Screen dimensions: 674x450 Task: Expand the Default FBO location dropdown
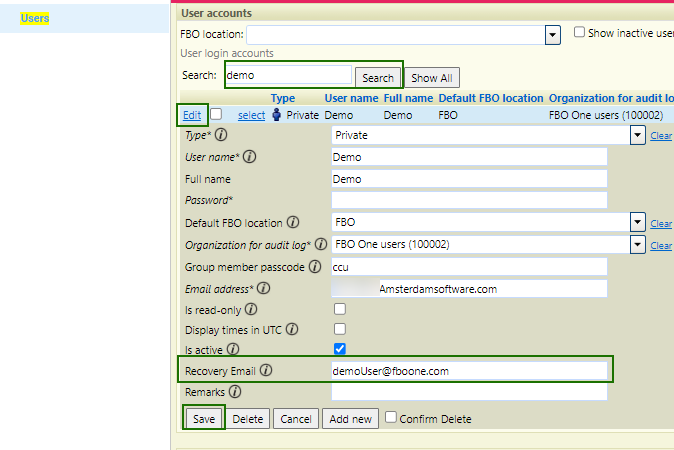tap(637, 223)
